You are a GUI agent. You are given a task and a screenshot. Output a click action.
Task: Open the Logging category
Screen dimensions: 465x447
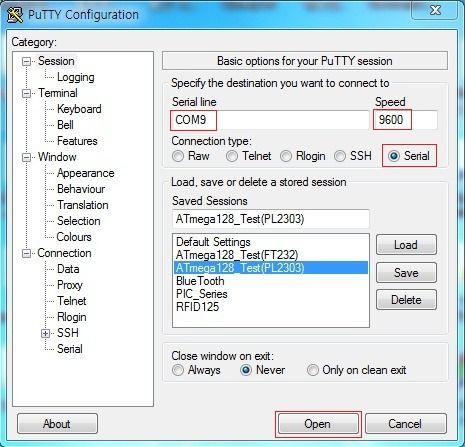[x=76, y=77]
